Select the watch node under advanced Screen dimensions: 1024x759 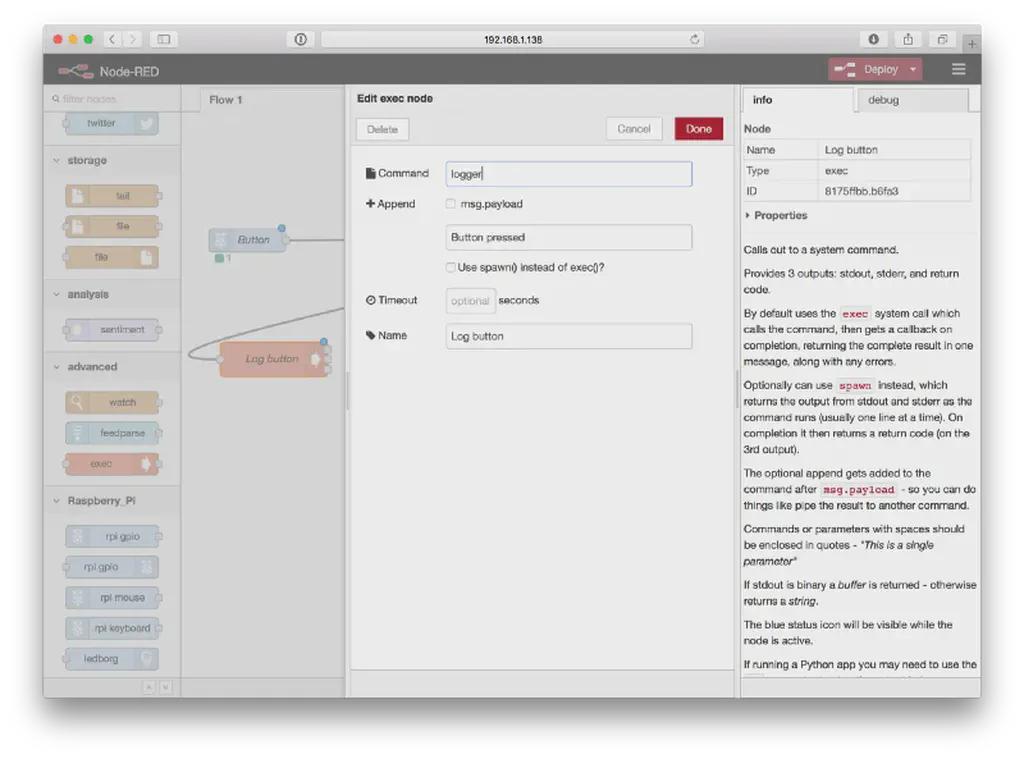pyautogui.click(x=110, y=402)
